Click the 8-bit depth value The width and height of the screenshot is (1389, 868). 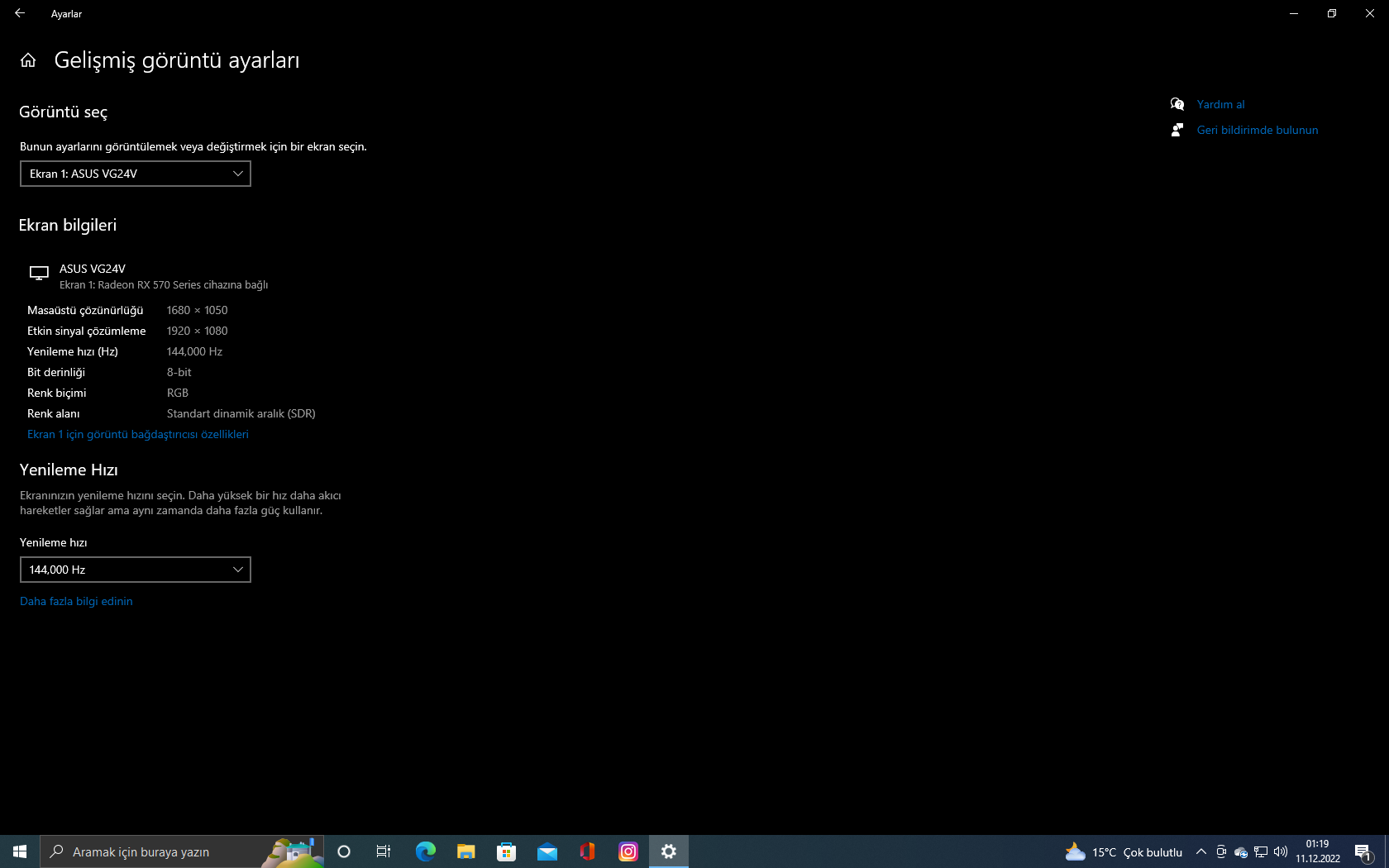[179, 372]
